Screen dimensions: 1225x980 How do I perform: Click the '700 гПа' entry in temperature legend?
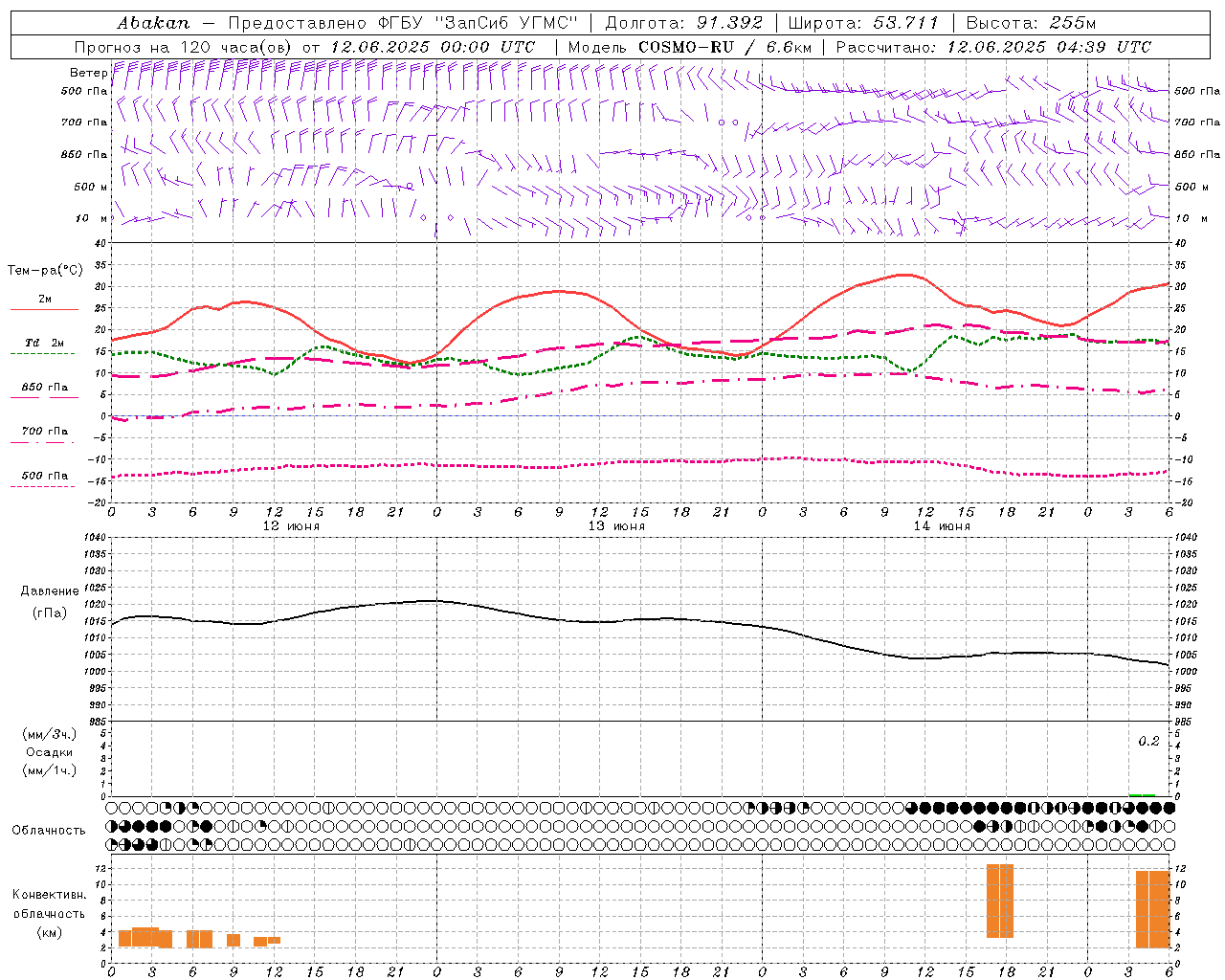coord(44,432)
